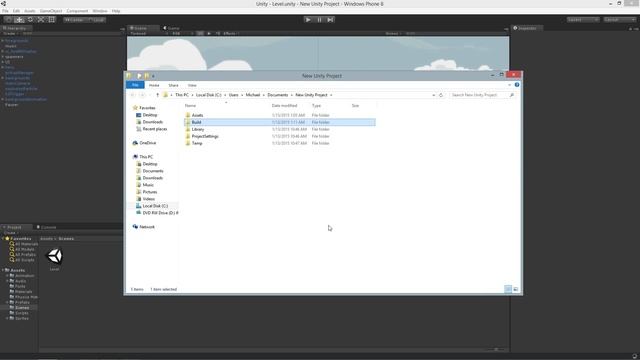This screenshot has height=360, width=640.
Task: Select the Materials folder in Project tree
Action: coord(21,291)
